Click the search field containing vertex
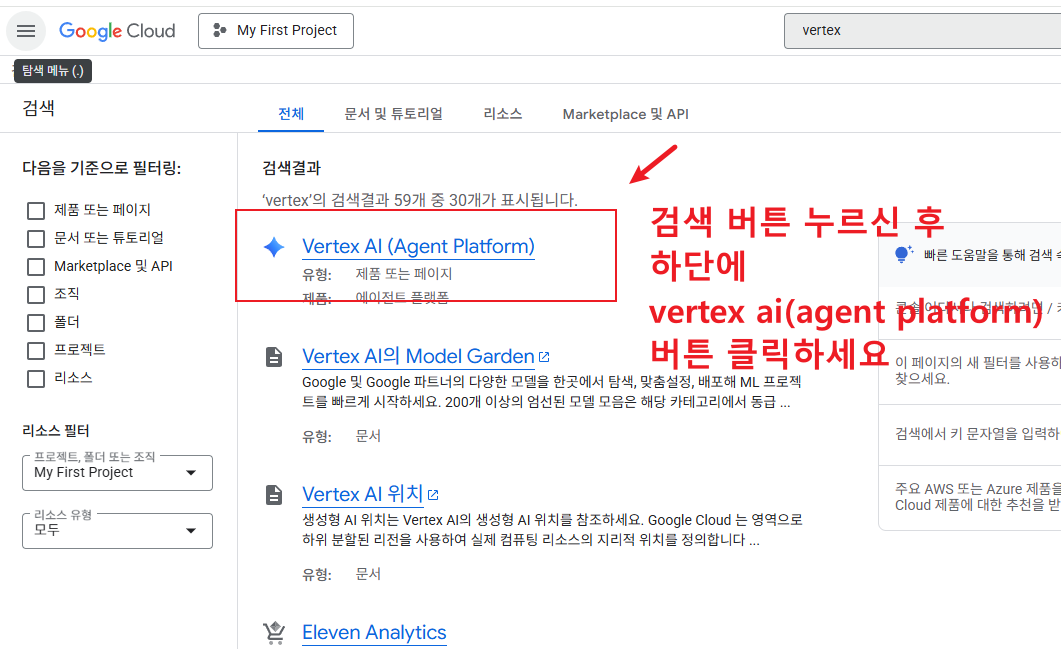The image size is (1061, 649). pos(923,31)
